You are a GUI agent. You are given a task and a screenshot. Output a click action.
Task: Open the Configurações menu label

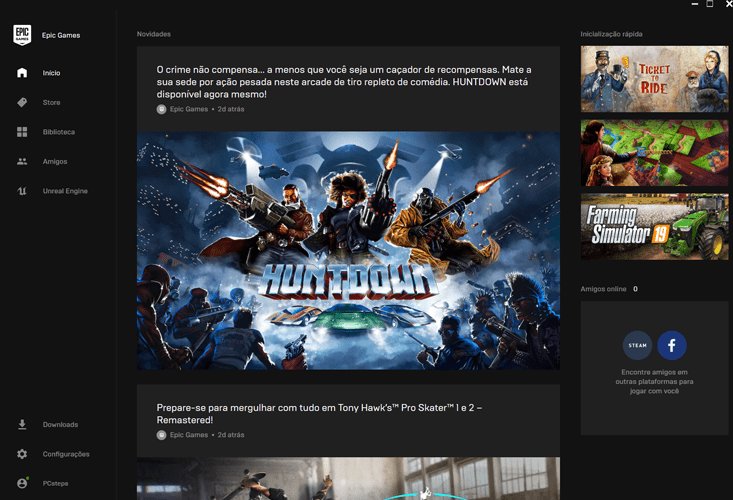click(x=66, y=454)
